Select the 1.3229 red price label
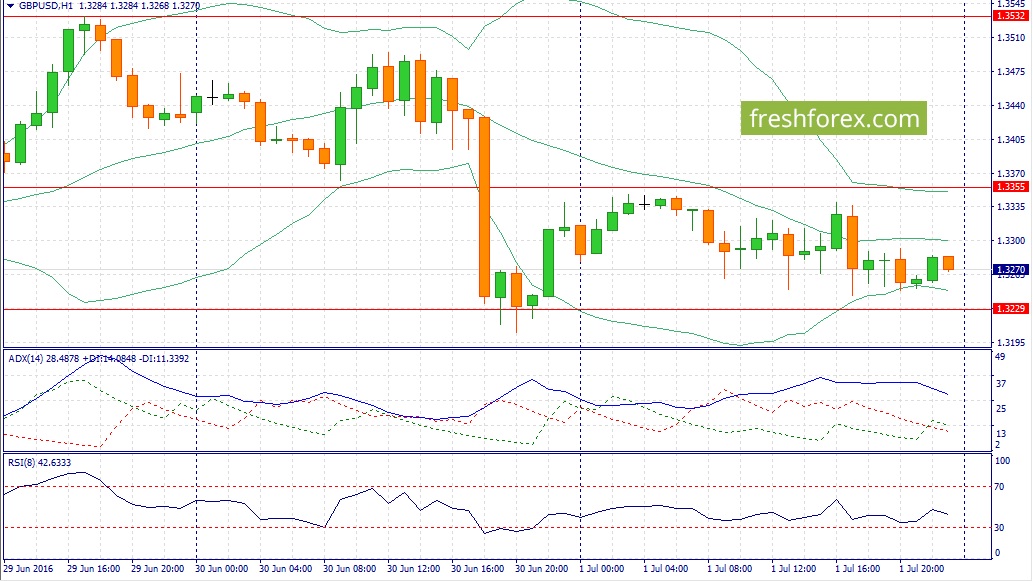 1011,309
